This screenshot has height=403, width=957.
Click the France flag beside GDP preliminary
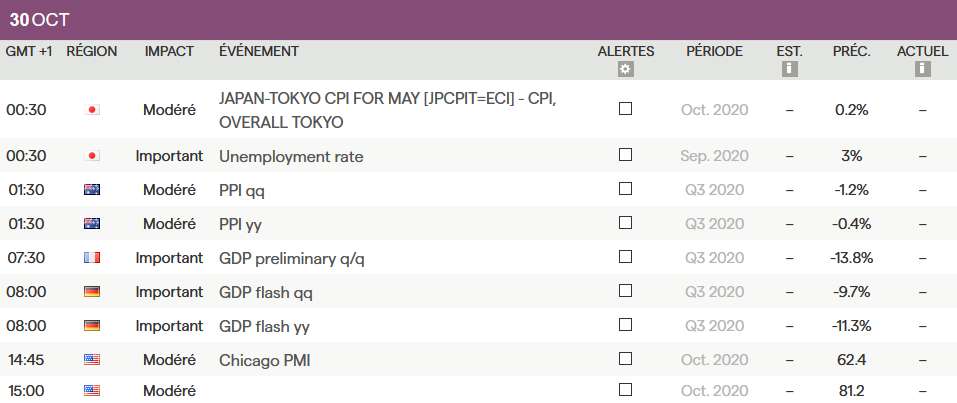92,258
